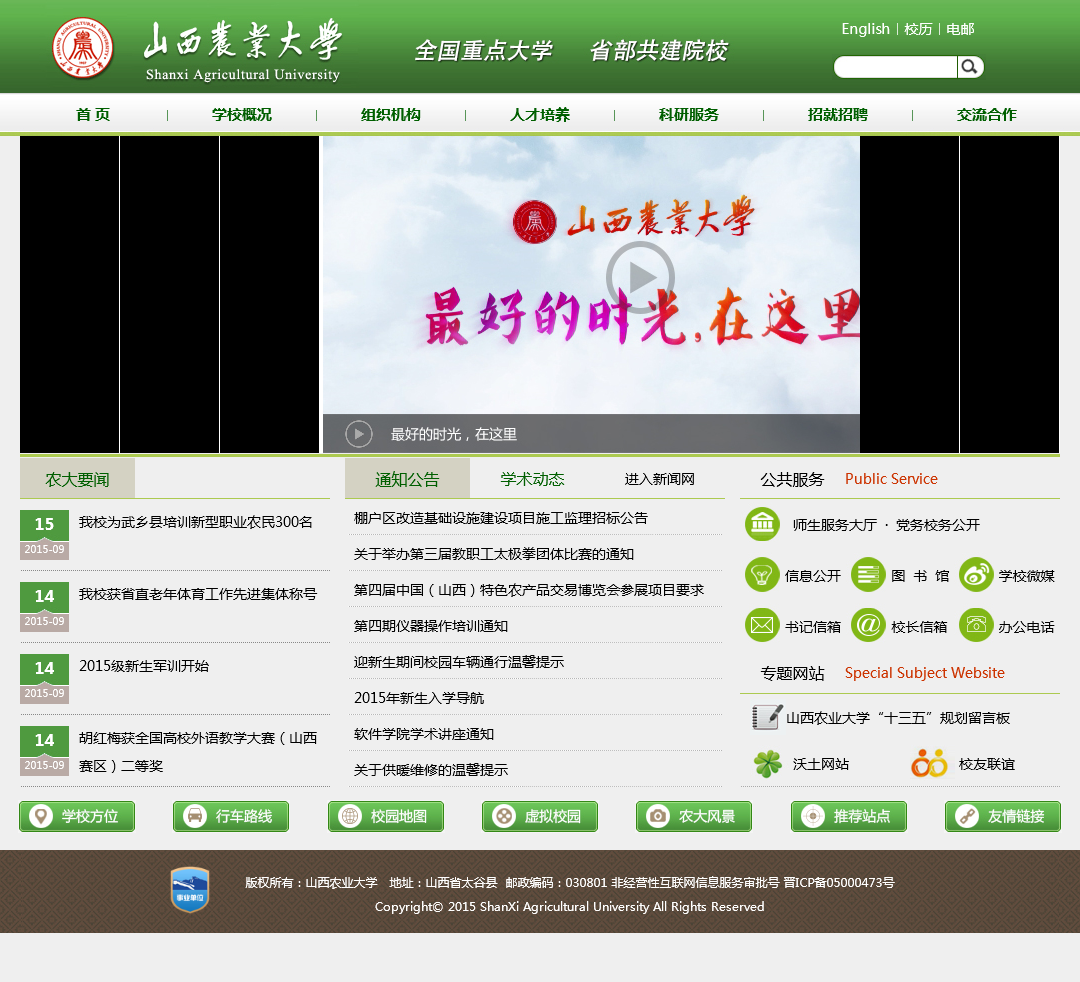Open notice 2015年新生入学导航
Screen dimensions: 1080x982
tap(419, 698)
